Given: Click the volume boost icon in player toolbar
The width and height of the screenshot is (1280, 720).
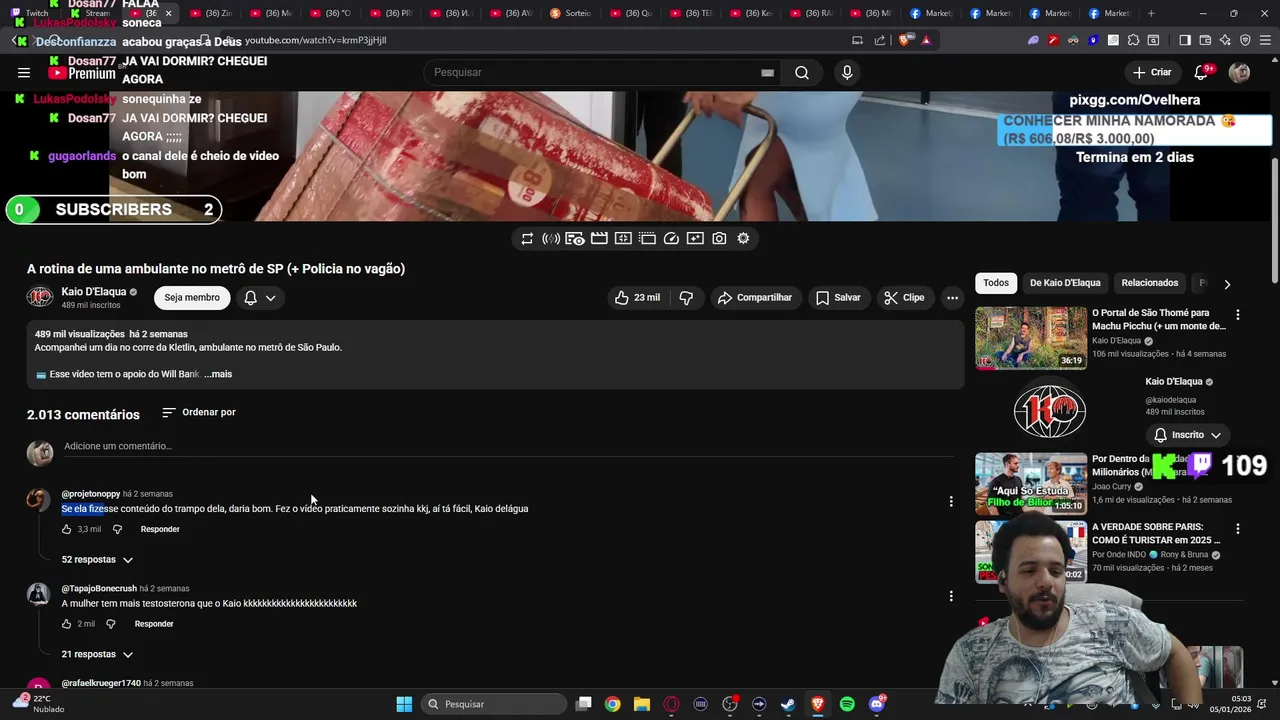Looking at the screenshot, I should 551,238.
